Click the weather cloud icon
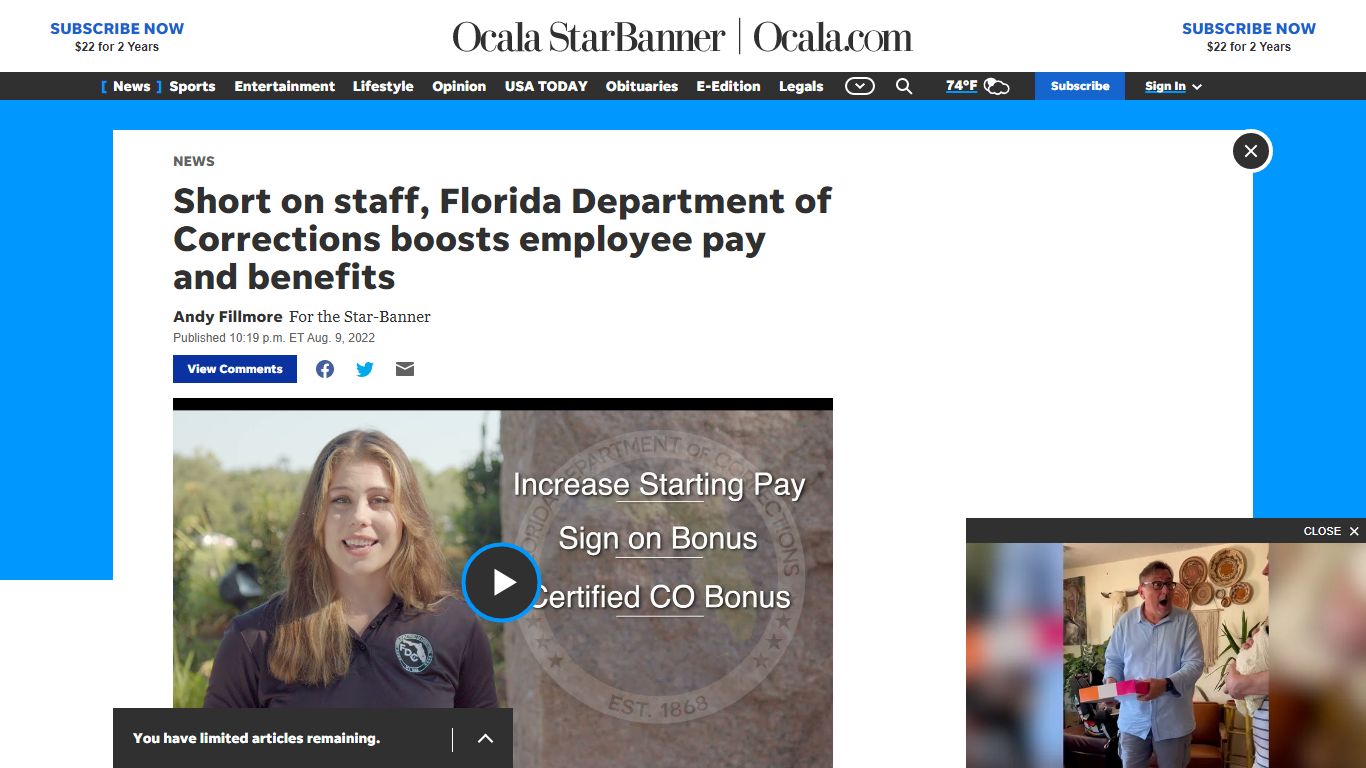This screenshot has height=768, width=1366. [x=997, y=86]
